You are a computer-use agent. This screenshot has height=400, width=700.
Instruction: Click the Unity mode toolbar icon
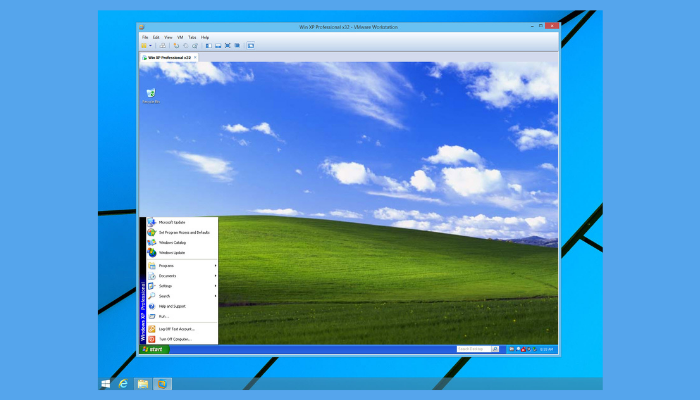(x=238, y=46)
